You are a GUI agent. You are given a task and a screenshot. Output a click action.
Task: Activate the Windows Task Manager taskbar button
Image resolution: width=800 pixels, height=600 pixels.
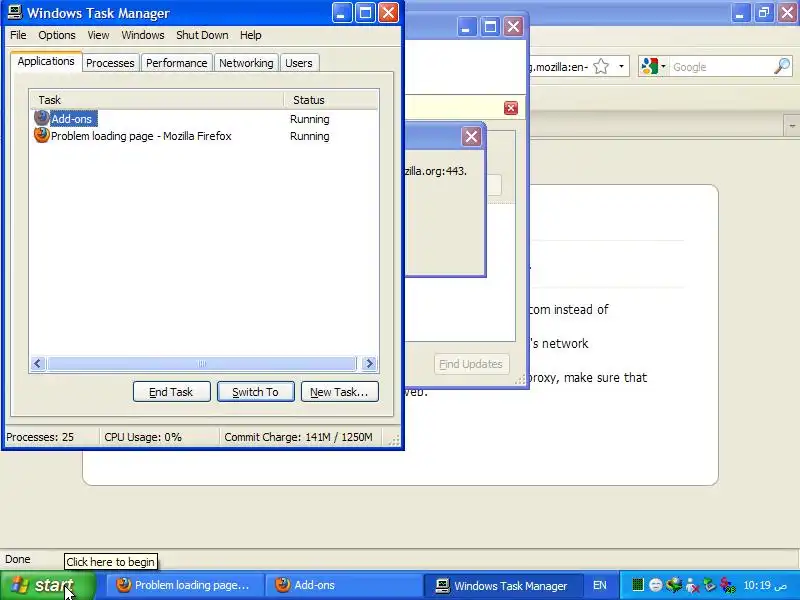click(x=504, y=585)
